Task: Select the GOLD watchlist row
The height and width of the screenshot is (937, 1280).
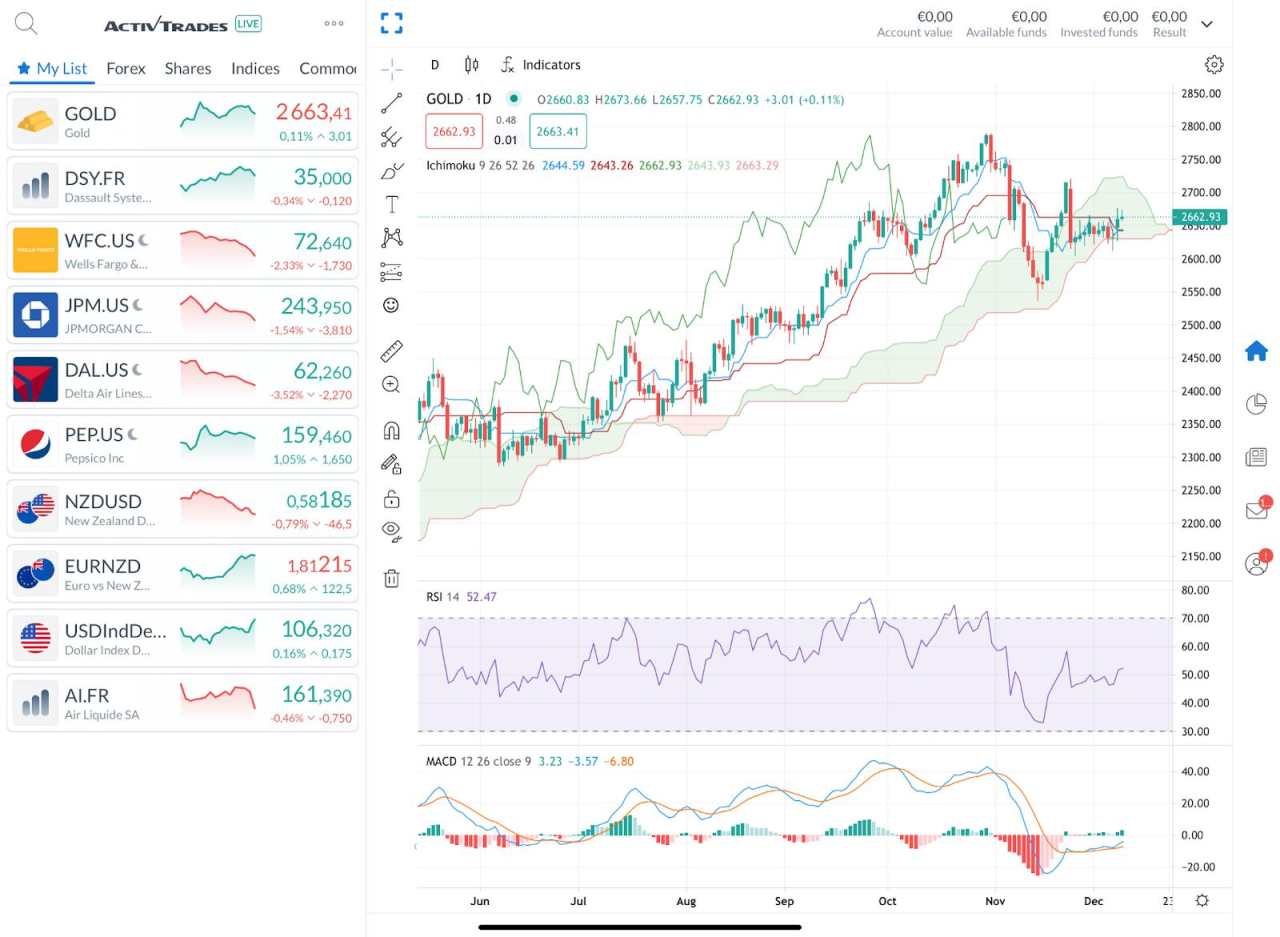Action: click(x=183, y=122)
